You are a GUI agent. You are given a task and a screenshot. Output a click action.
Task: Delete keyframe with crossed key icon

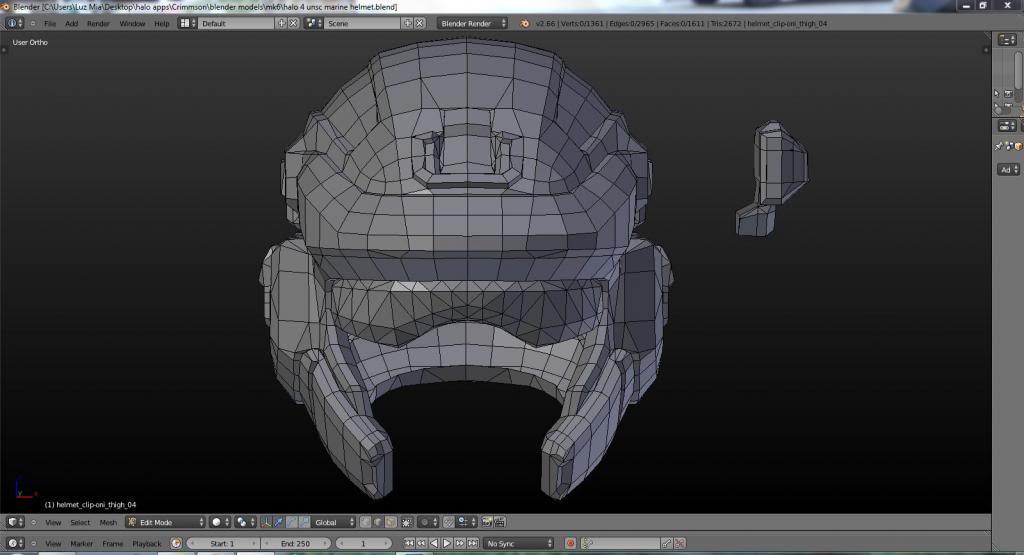(x=680, y=543)
